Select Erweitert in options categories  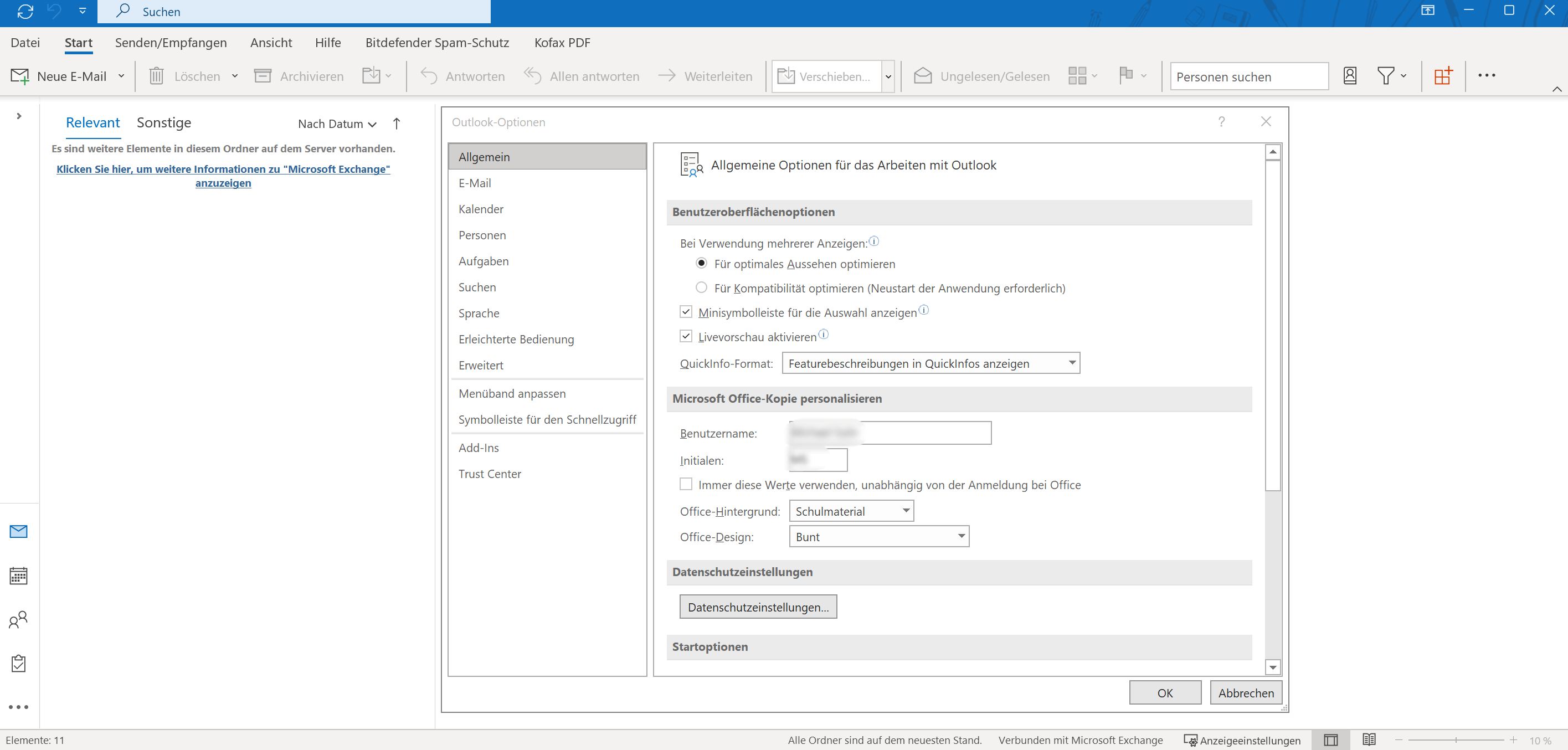click(x=547, y=365)
